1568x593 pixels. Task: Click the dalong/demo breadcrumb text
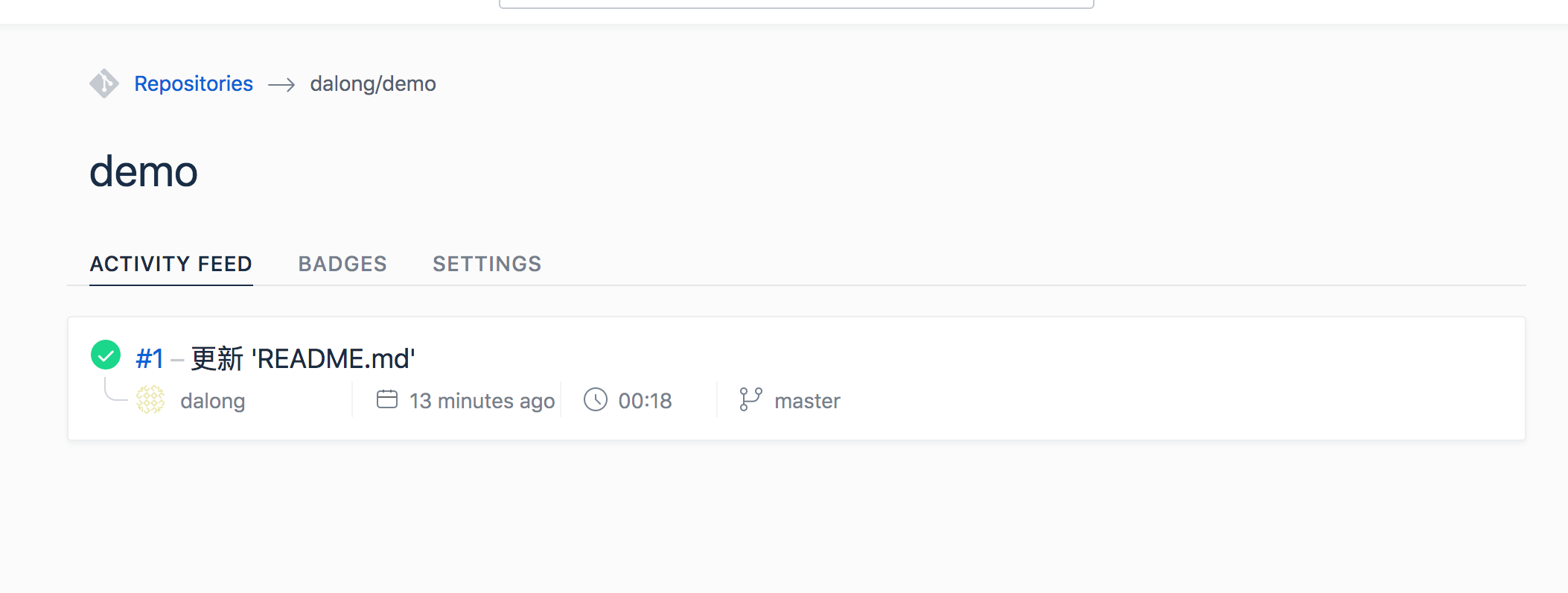point(373,83)
